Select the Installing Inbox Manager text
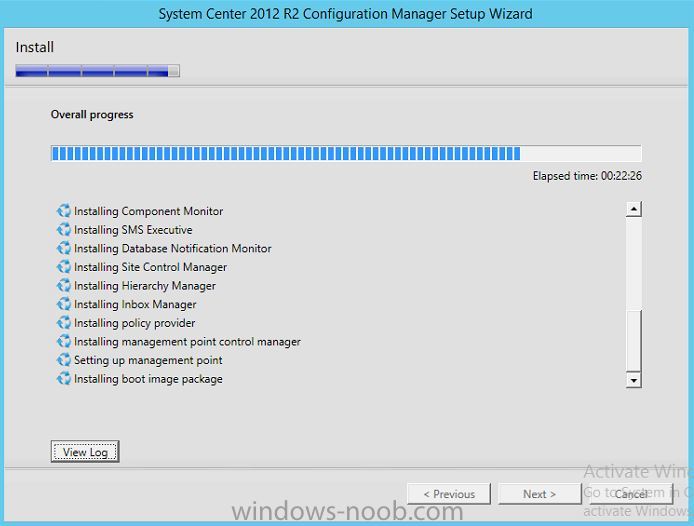Screen dimensions: 694x526 (135, 304)
